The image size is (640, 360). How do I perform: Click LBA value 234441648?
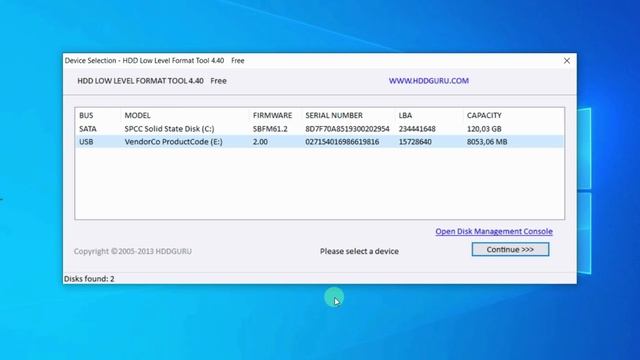click(417, 129)
